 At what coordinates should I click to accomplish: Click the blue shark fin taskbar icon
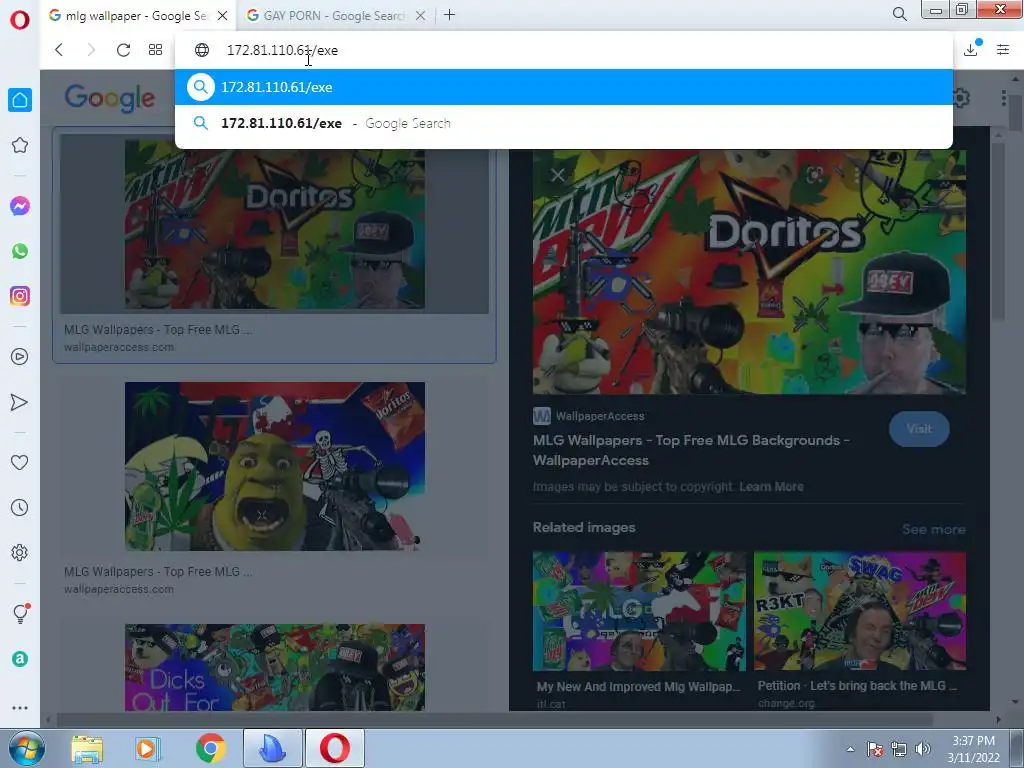tap(273, 748)
